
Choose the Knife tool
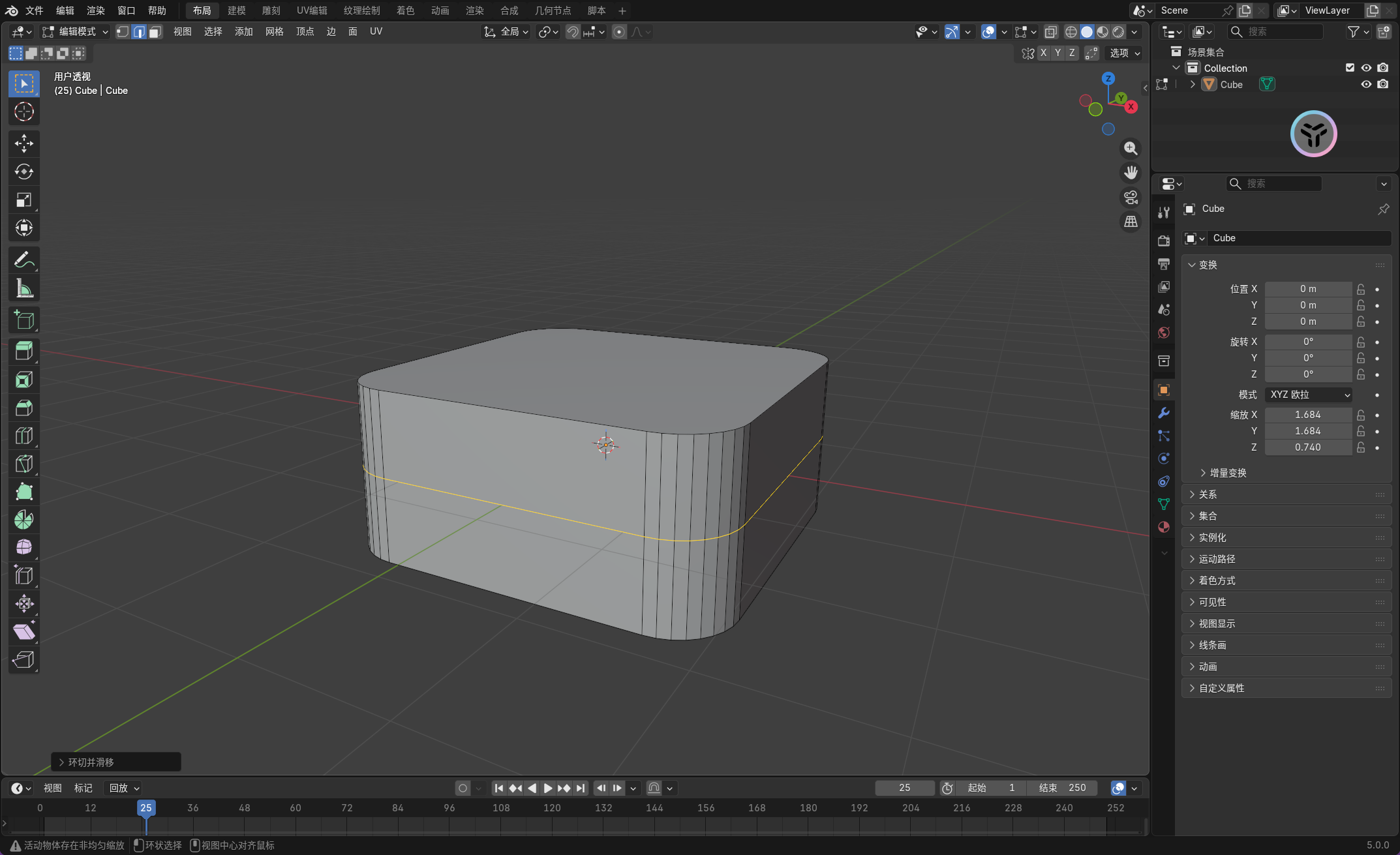[x=24, y=464]
